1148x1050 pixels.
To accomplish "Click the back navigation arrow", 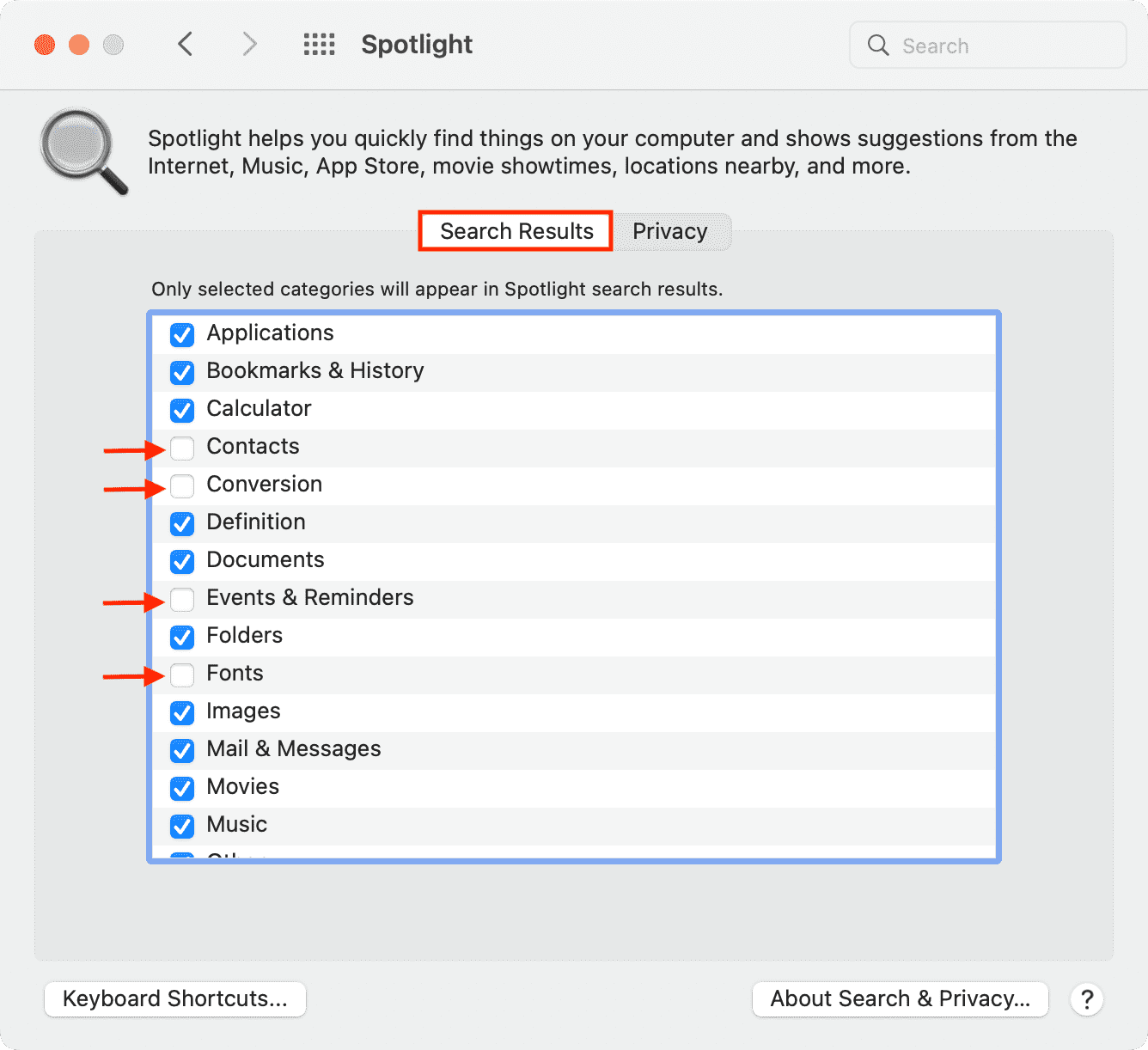I will pos(185,44).
